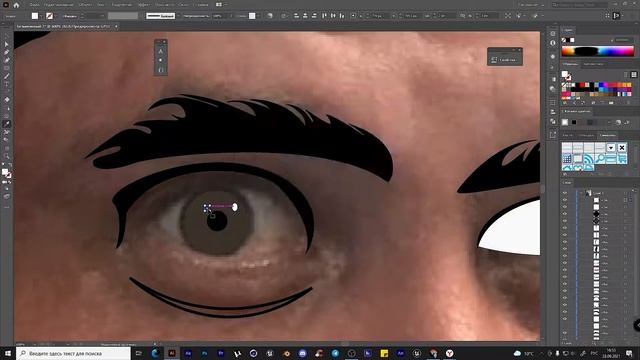Switch to the Swatches (Образцы) tab

tap(570, 64)
